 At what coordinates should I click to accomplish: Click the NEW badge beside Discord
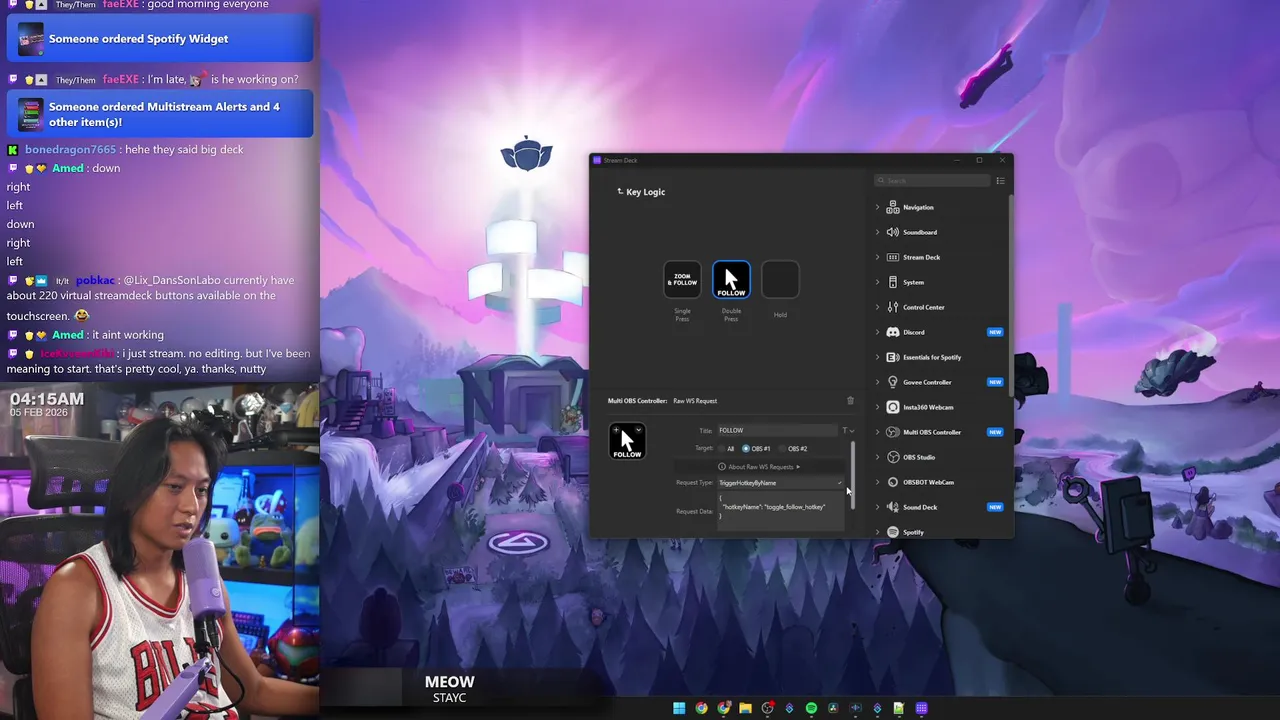click(995, 332)
